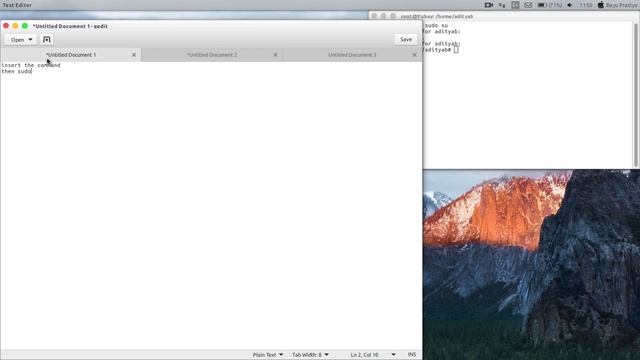This screenshot has height=360, width=640.
Task: Click the red close button of gedit
Action: pos(6,26)
